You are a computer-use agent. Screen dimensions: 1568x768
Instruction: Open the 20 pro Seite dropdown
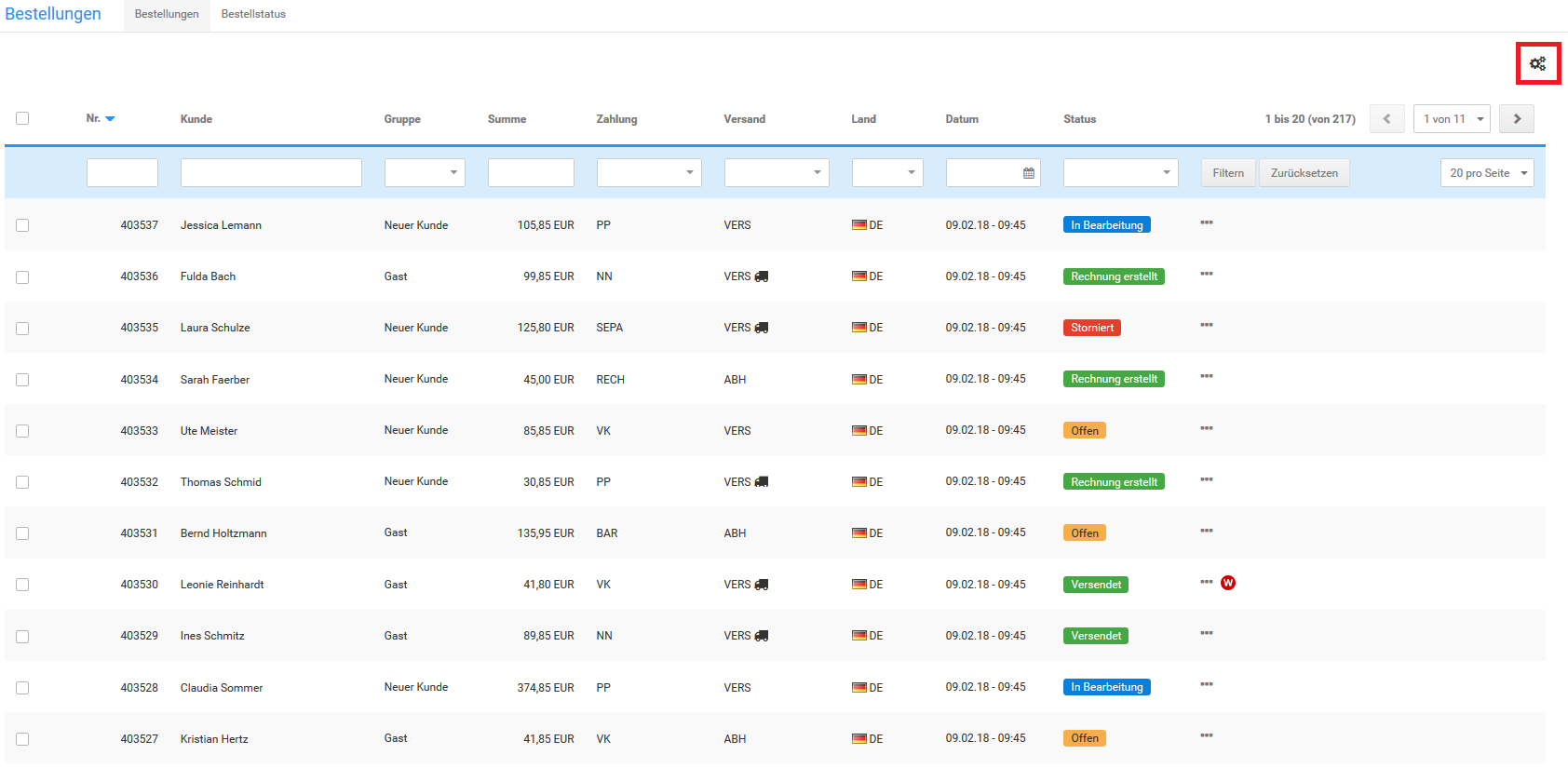click(x=1486, y=173)
